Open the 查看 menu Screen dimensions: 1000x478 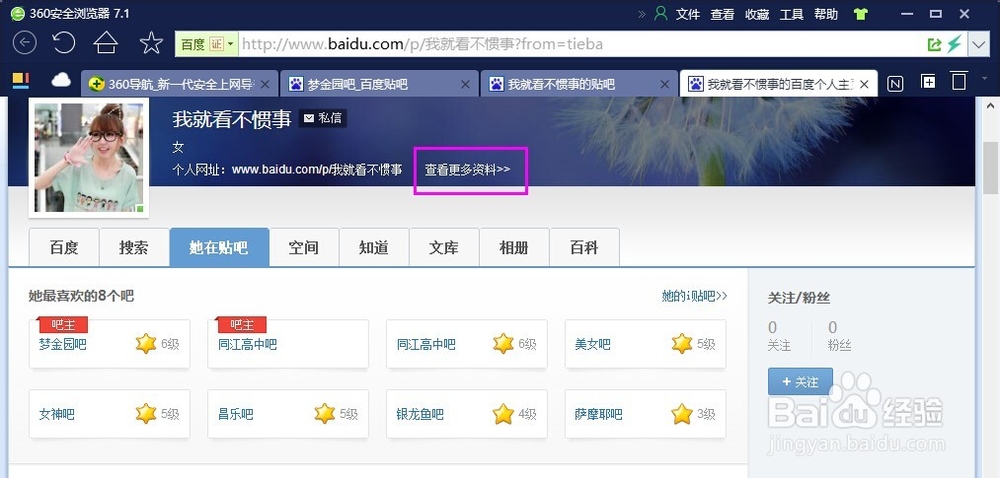[723, 14]
